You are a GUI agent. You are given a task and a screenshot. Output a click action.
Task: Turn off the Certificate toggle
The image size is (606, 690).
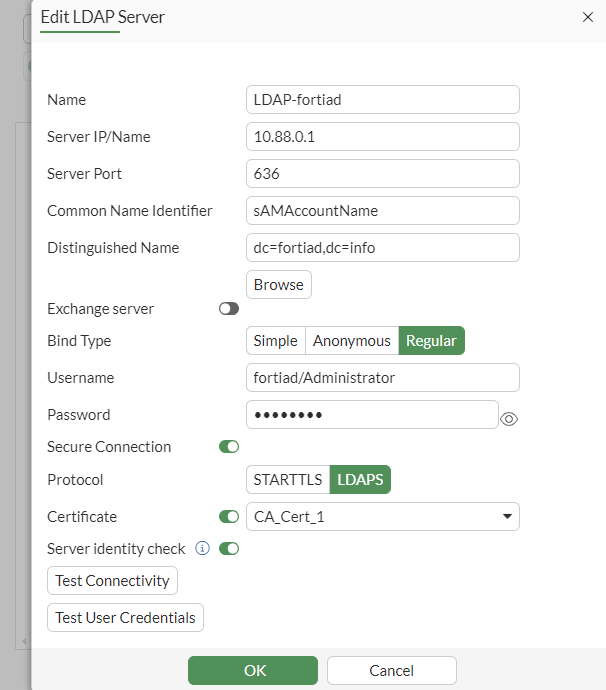tap(228, 517)
